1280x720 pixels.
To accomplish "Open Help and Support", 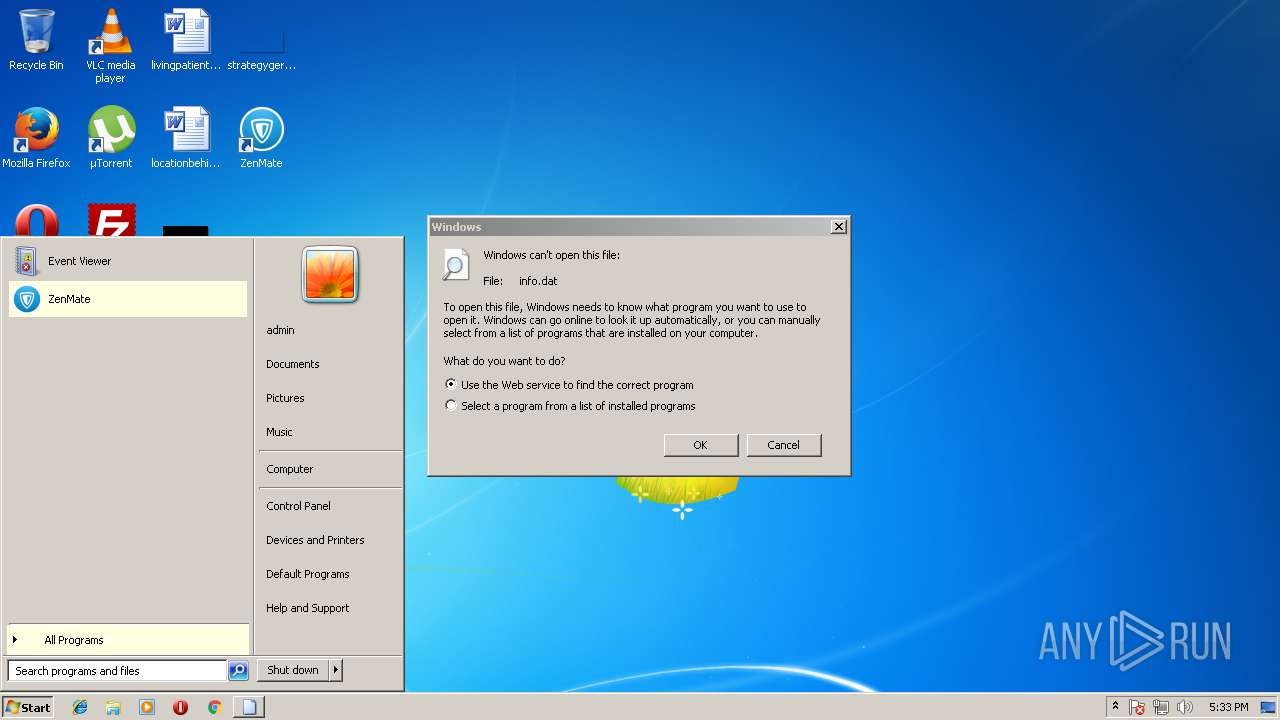I will [x=307, y=608].
